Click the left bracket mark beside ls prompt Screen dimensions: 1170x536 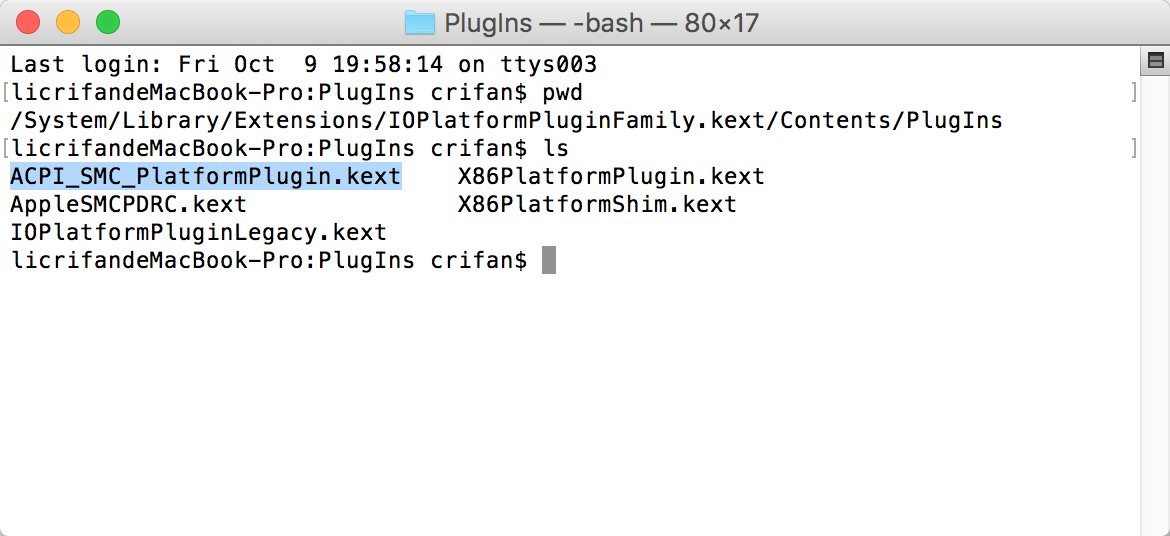(x=5, y=149)
